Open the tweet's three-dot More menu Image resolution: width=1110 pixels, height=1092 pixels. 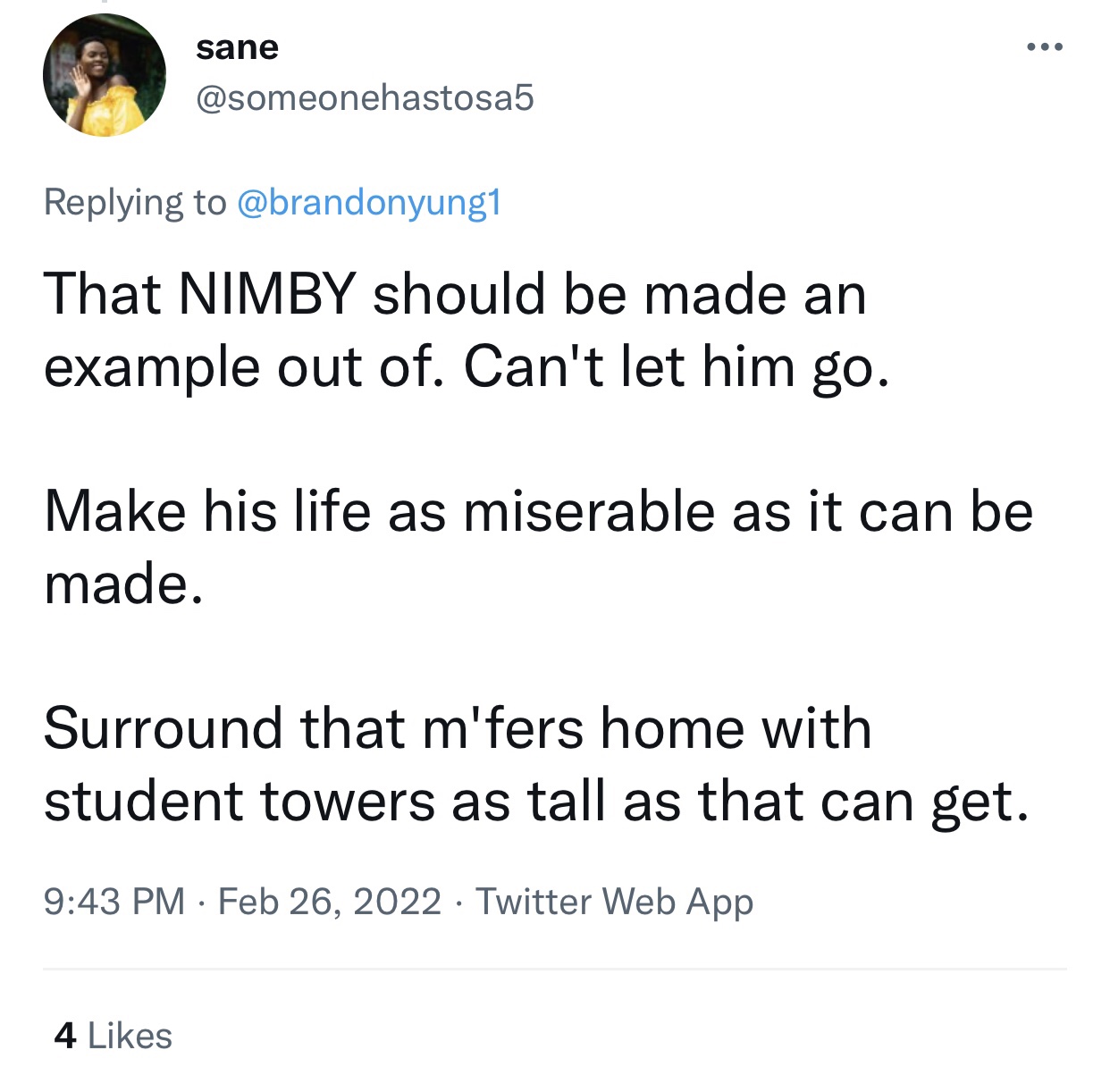[x=1045, y=47]
